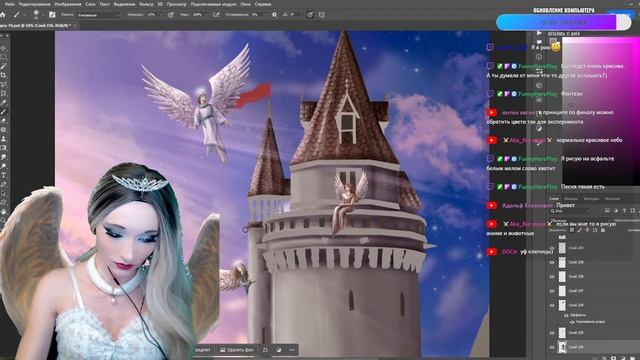Open the opacity slider arrow in options bar
The height and width of the screenshot is (360, 640).
(x=162, y=15)
